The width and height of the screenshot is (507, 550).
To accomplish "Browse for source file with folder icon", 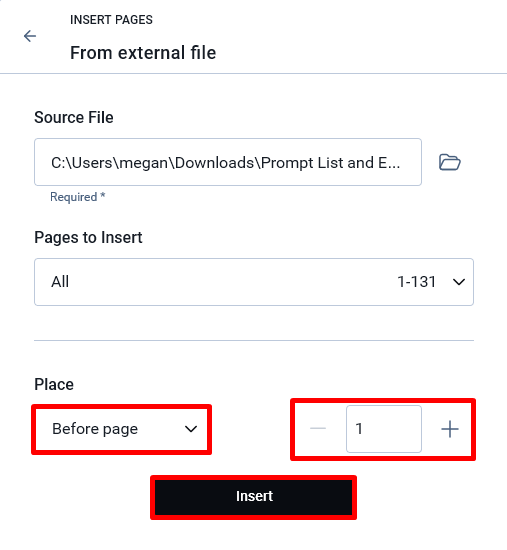I will (449, 162).
